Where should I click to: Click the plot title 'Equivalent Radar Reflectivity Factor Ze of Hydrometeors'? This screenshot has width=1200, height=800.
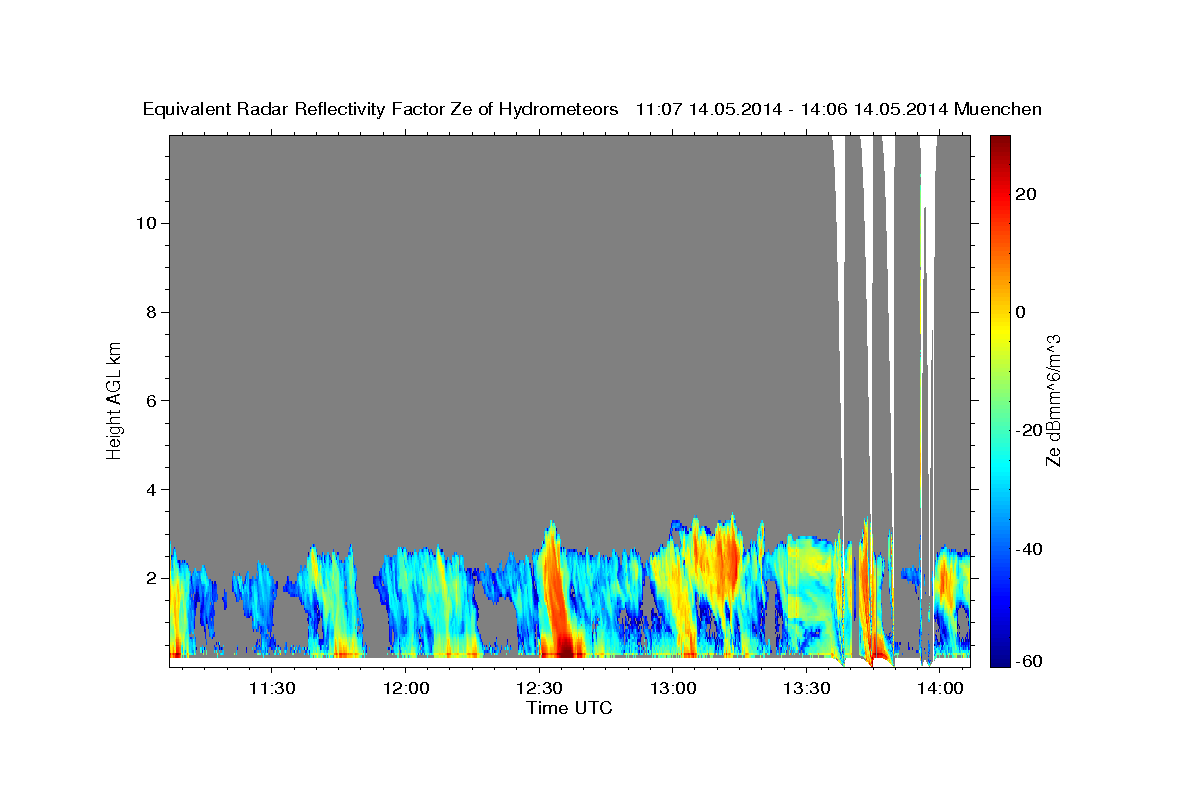tap(381, 109)
